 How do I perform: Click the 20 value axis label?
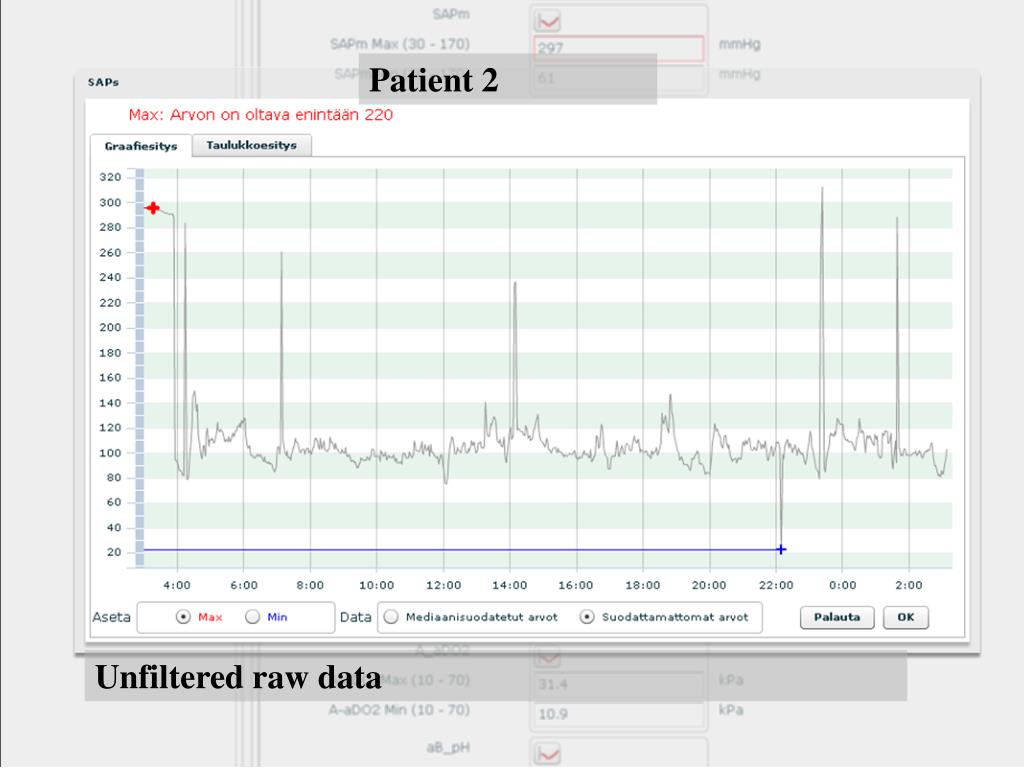click(114, 552)
